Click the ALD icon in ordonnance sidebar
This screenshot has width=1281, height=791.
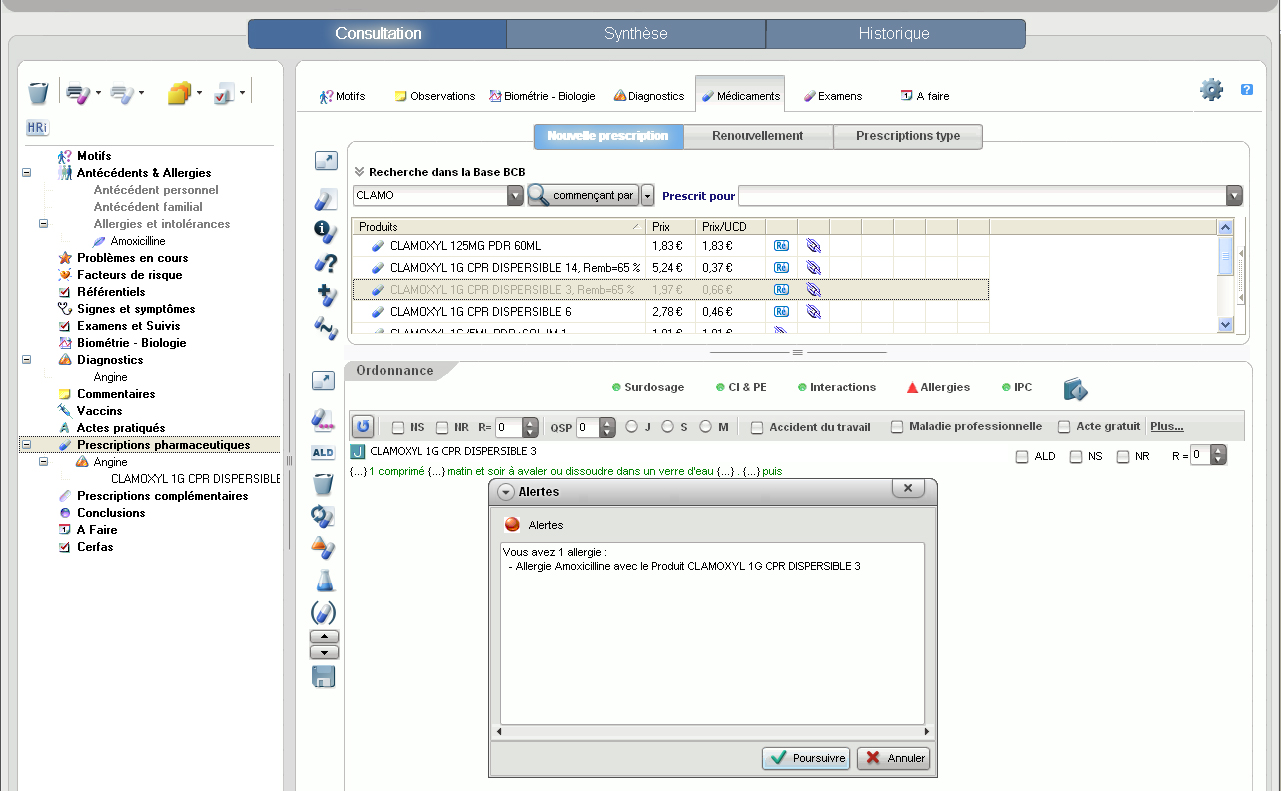tap(323, 452)
